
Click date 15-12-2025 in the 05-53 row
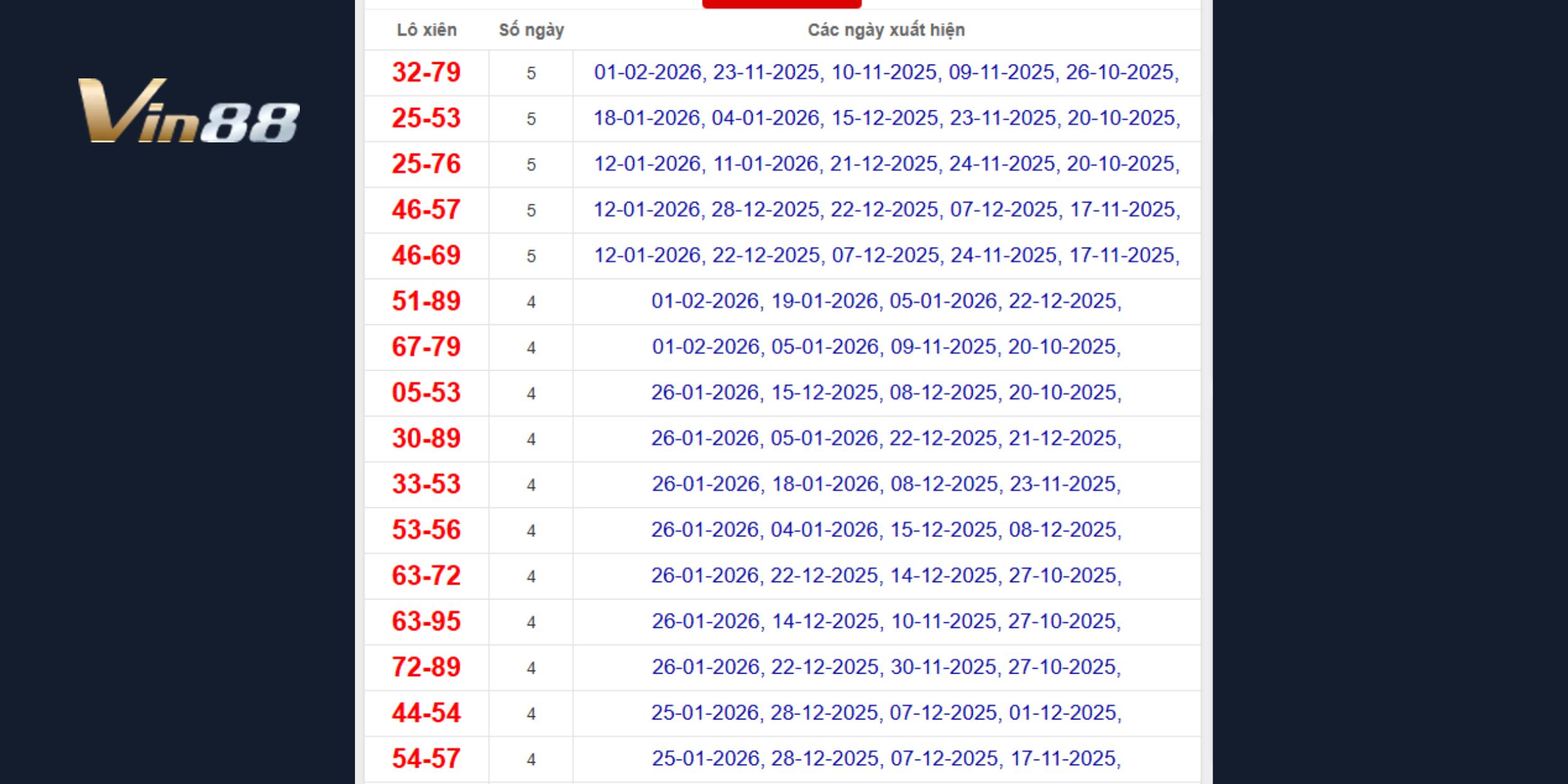[824, 393]
